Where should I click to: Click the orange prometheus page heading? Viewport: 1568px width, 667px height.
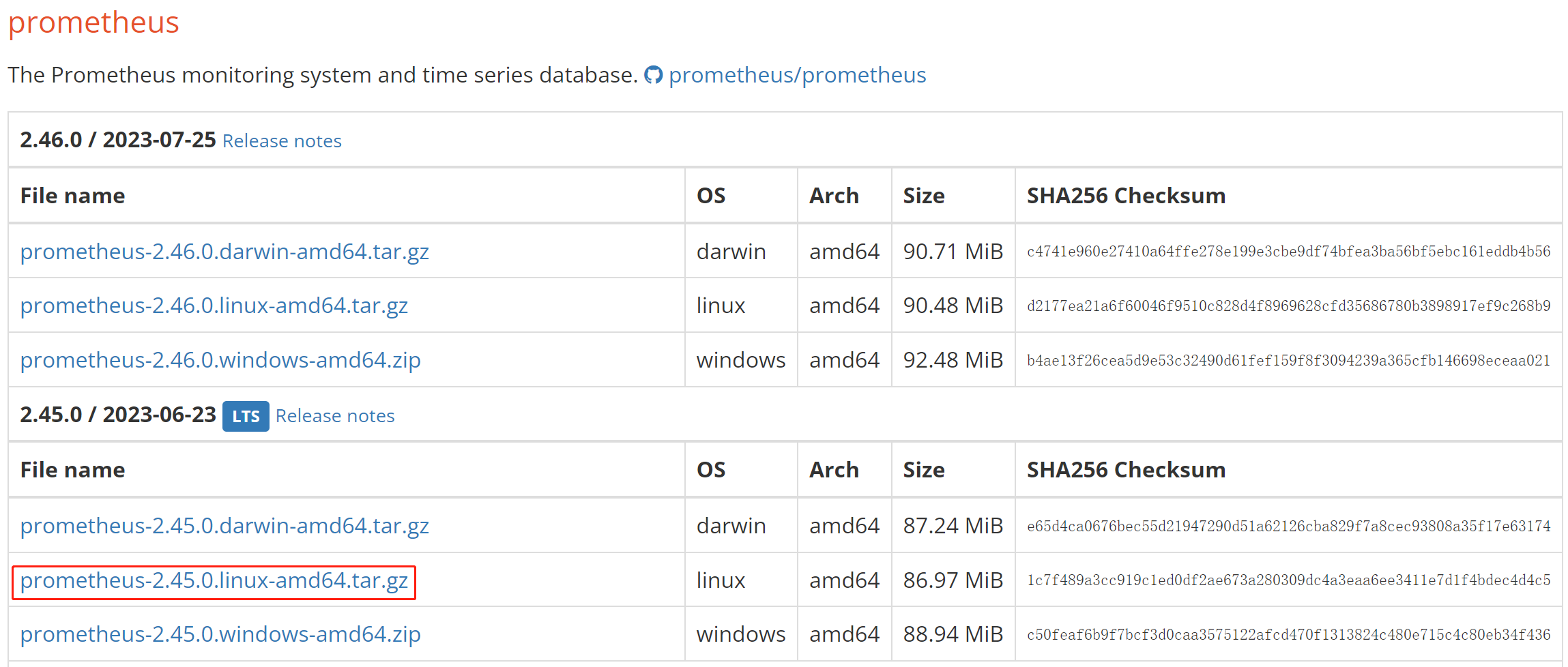pos(93,23)
